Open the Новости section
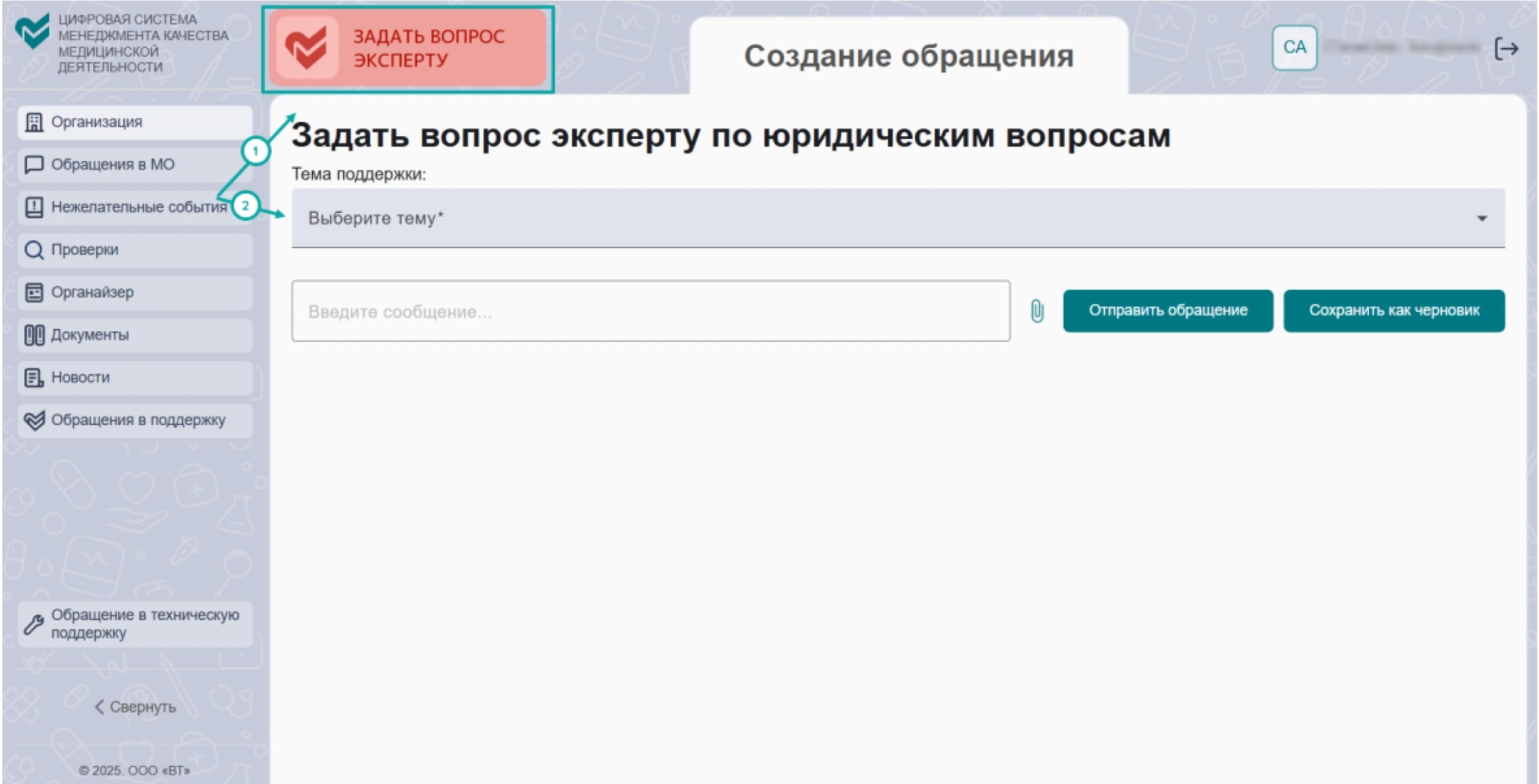 pos(135,377)
